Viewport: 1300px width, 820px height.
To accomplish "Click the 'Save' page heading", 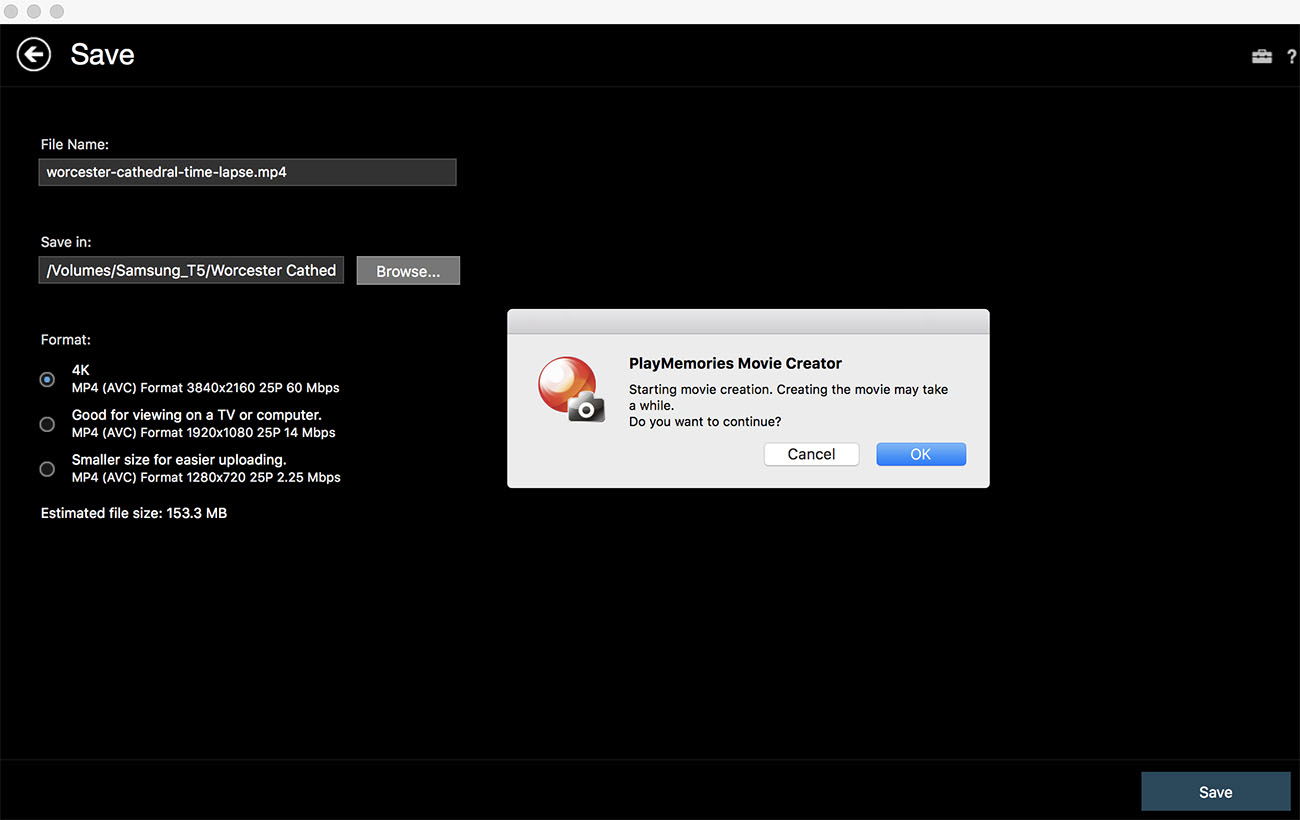I will 102,54.
